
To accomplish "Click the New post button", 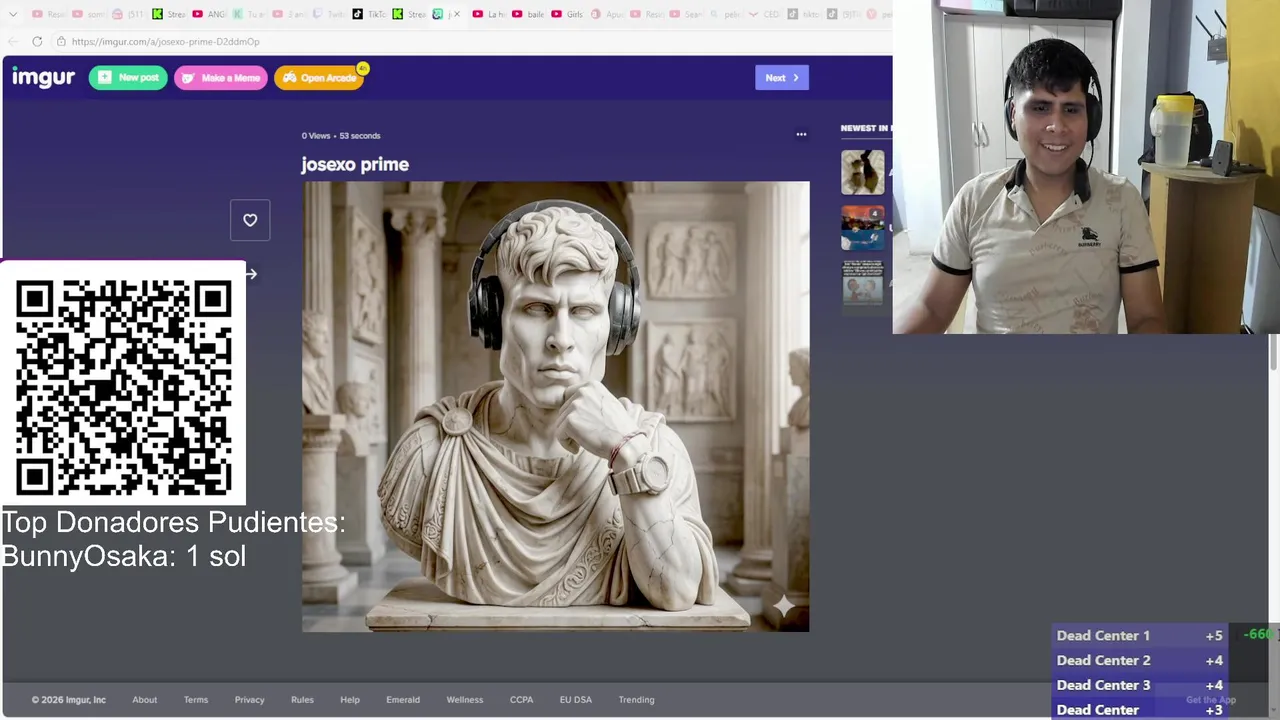I will click(x=128, y=78).
